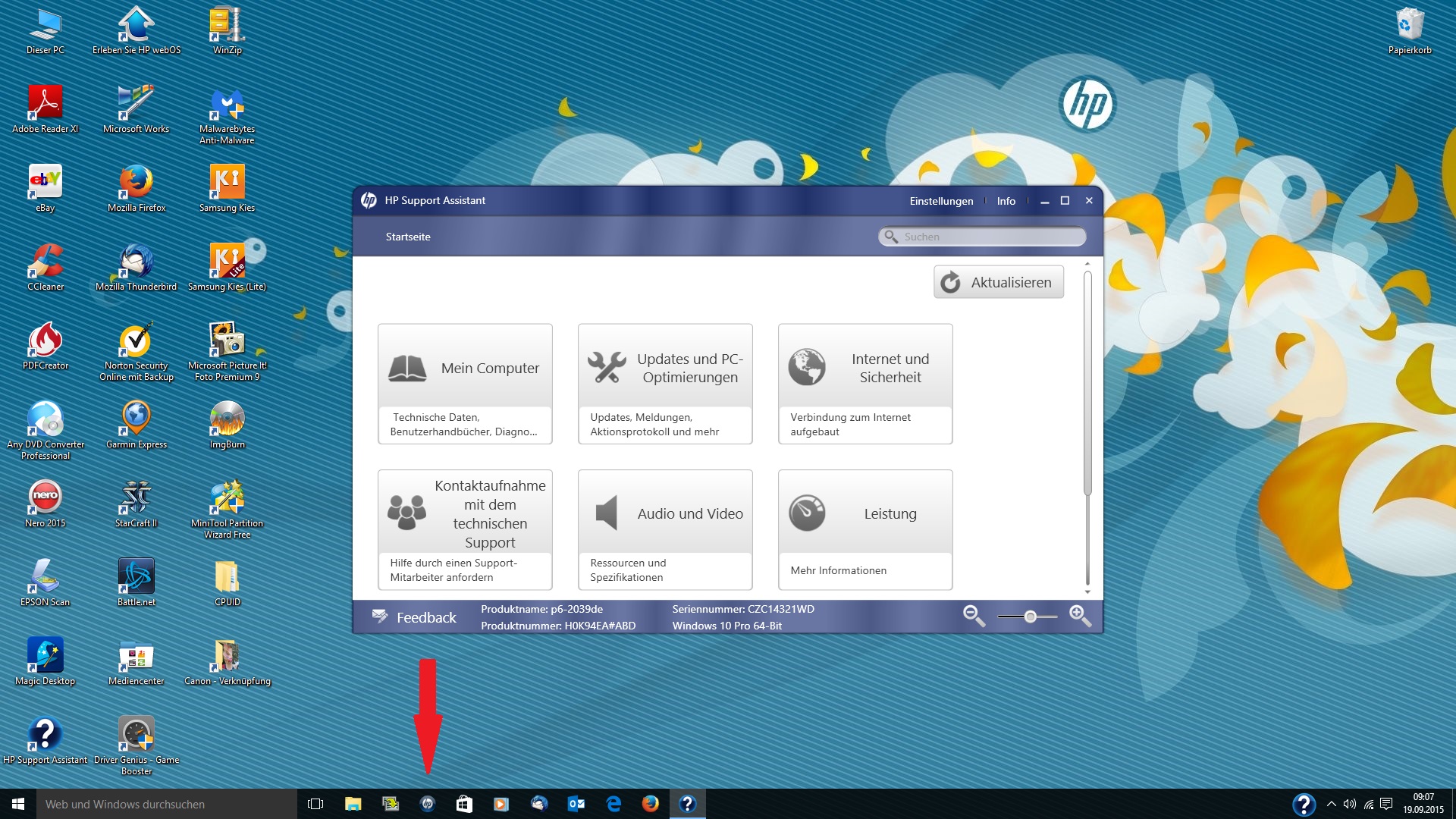The width and height of the screenshot is (1456, 819).
Task: Click the zoom slider handle
Action: 1030,617
